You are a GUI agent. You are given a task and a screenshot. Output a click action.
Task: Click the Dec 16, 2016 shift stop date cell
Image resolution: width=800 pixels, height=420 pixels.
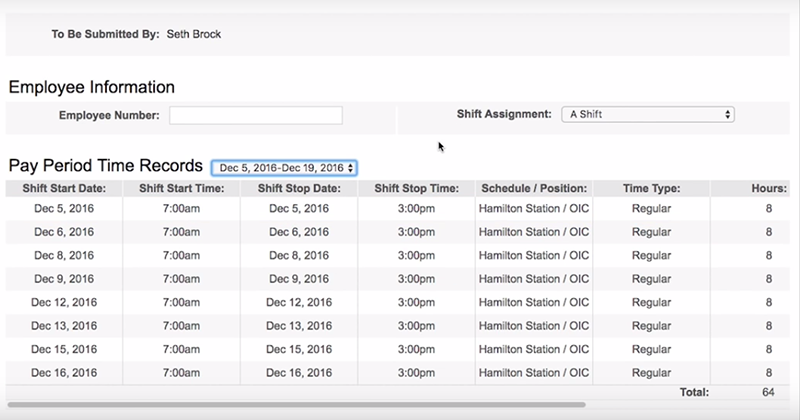pyautogui.click(x=299, y=372)
